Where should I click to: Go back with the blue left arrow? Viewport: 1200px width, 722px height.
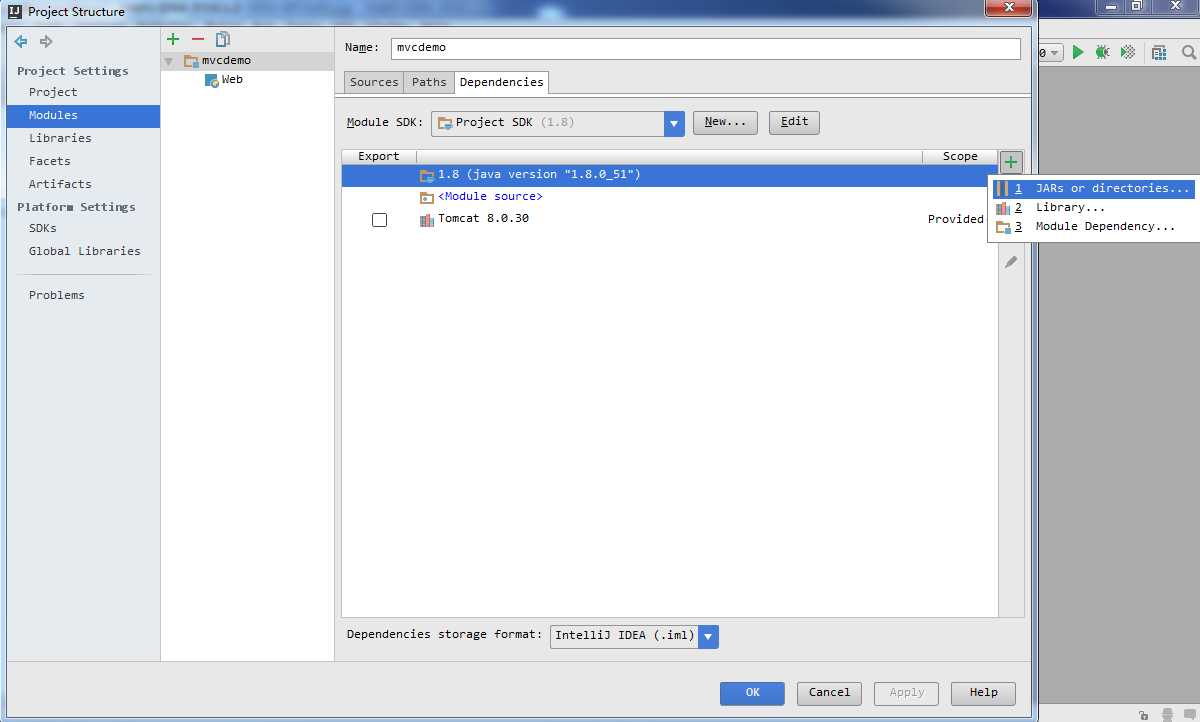click(21, 42)
